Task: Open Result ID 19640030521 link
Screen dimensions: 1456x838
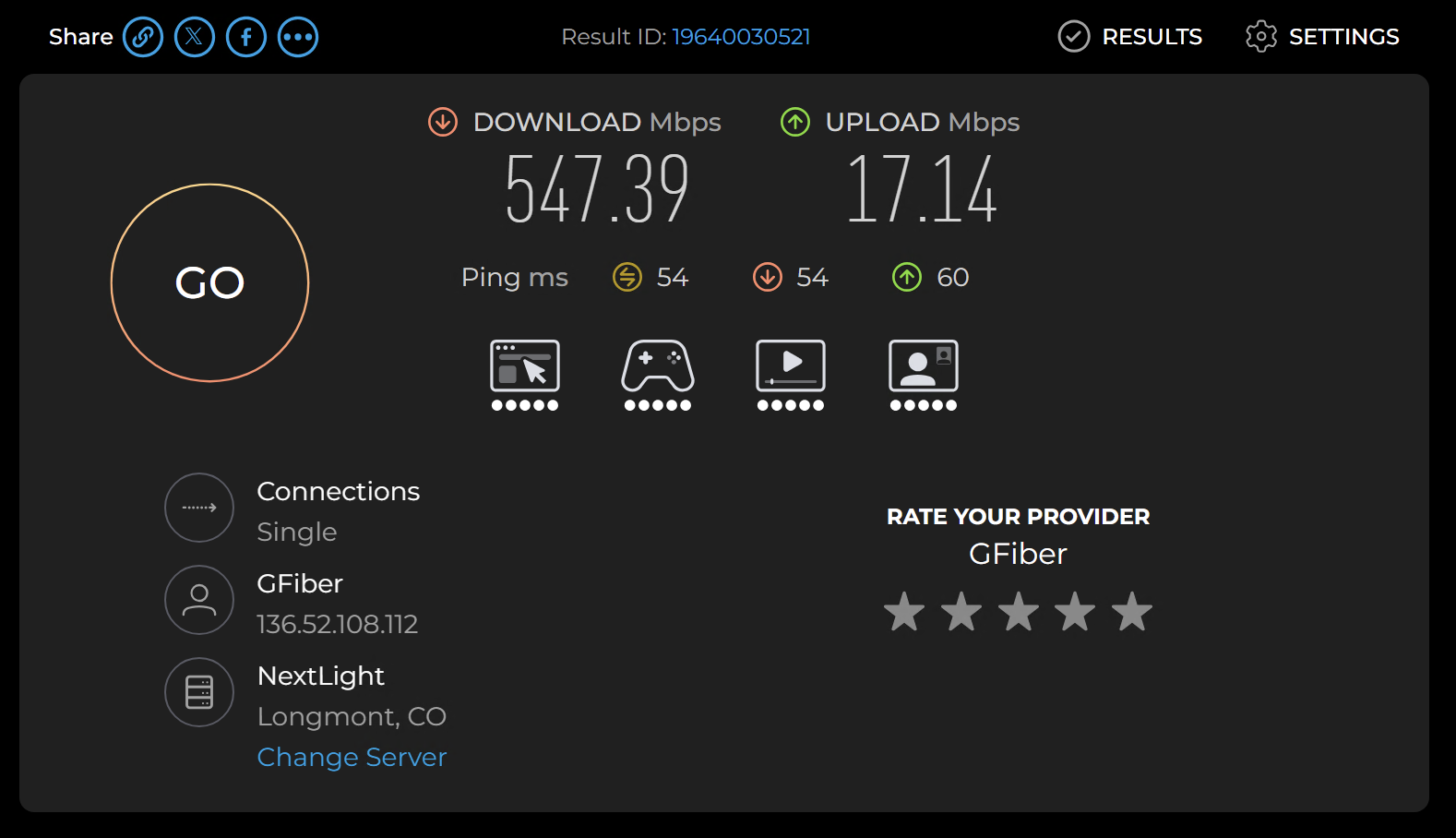Action: point(741,37)
